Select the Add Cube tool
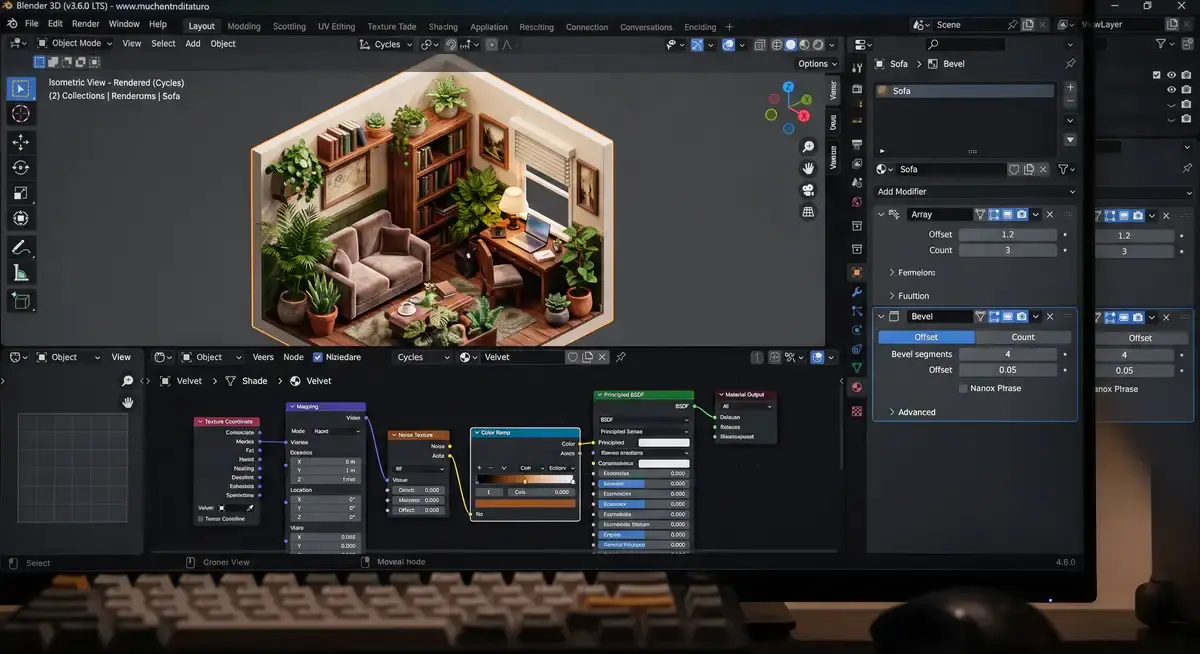Screen dimensions: 1200x654 [x=21, y=300]
